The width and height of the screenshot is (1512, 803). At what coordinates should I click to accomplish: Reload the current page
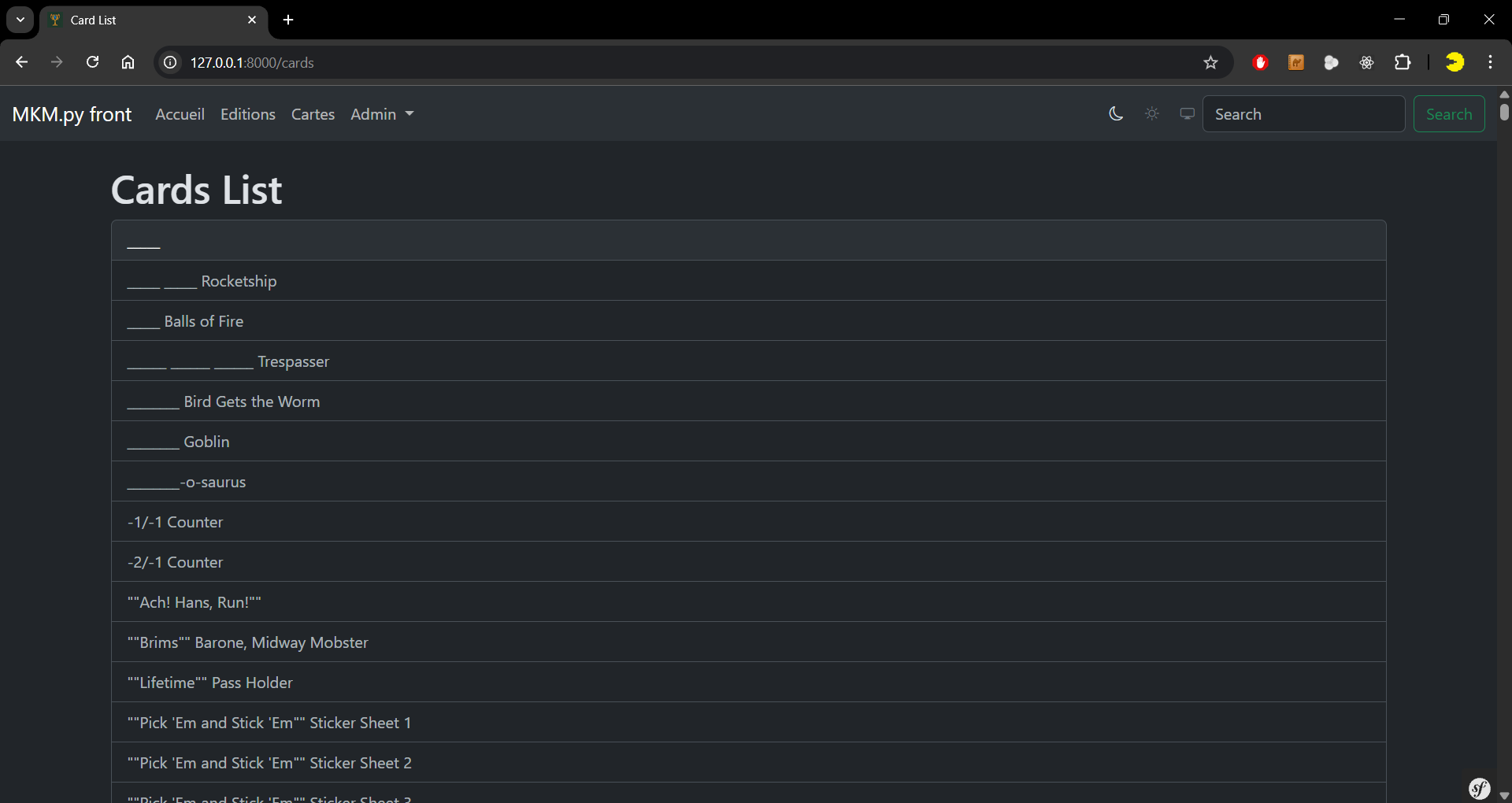click(x=92, y=63)
